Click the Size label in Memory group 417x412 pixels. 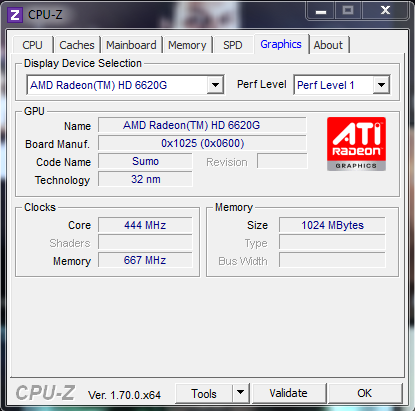pos(257,225)
